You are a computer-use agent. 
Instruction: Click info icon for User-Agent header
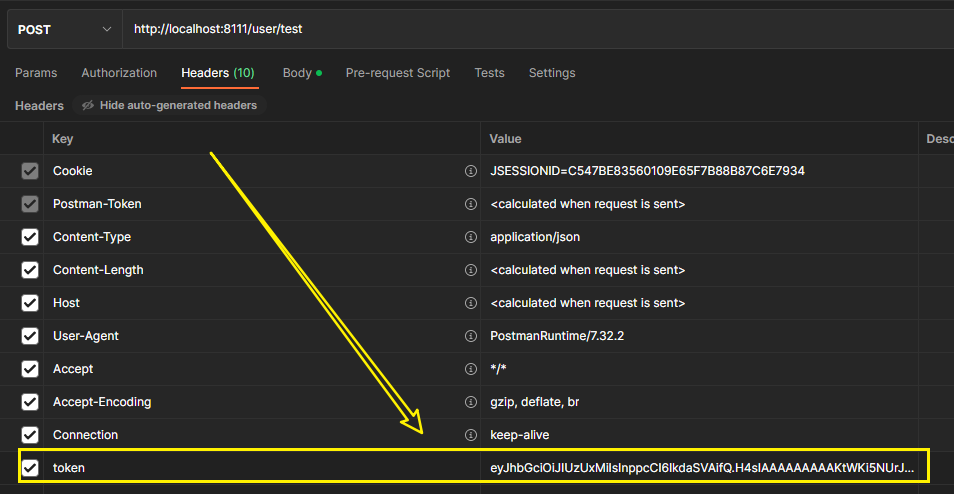(x=470, y=336)
